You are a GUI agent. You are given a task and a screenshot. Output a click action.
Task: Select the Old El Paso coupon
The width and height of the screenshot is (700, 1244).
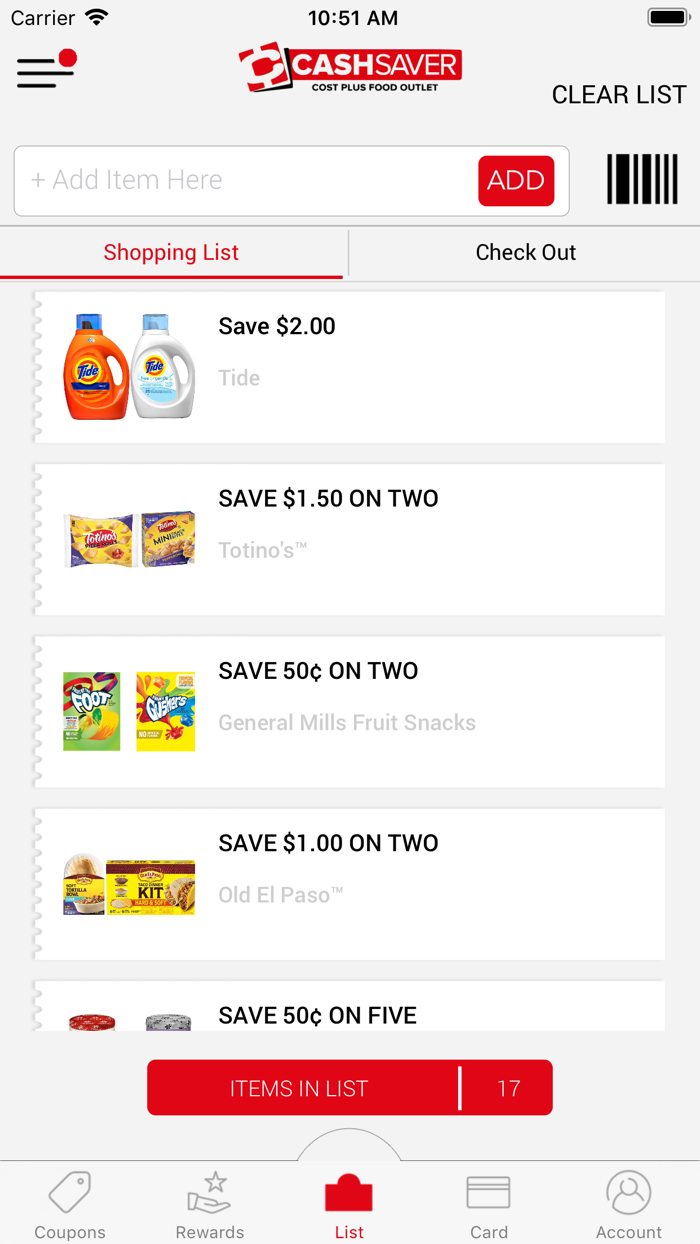(x=349, y=882)
